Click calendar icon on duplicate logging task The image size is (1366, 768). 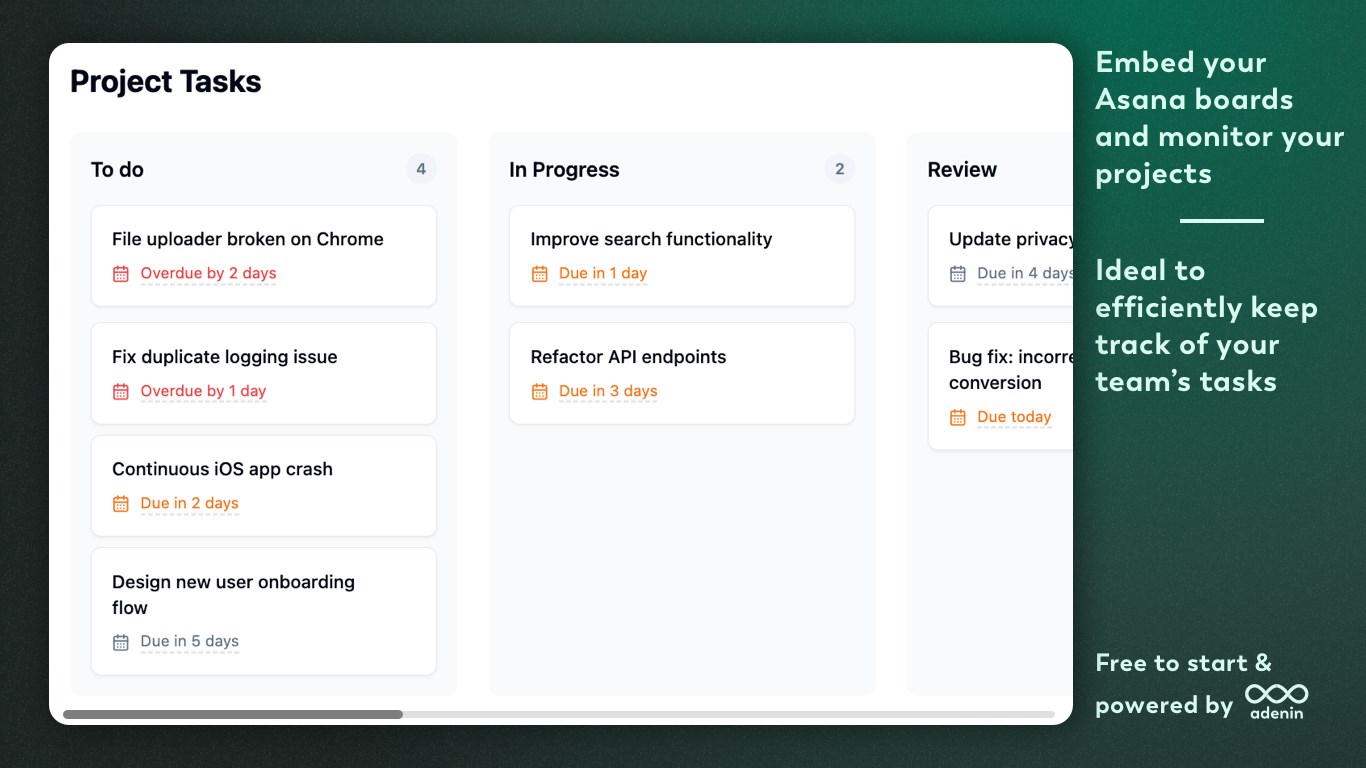pos(121,392)
